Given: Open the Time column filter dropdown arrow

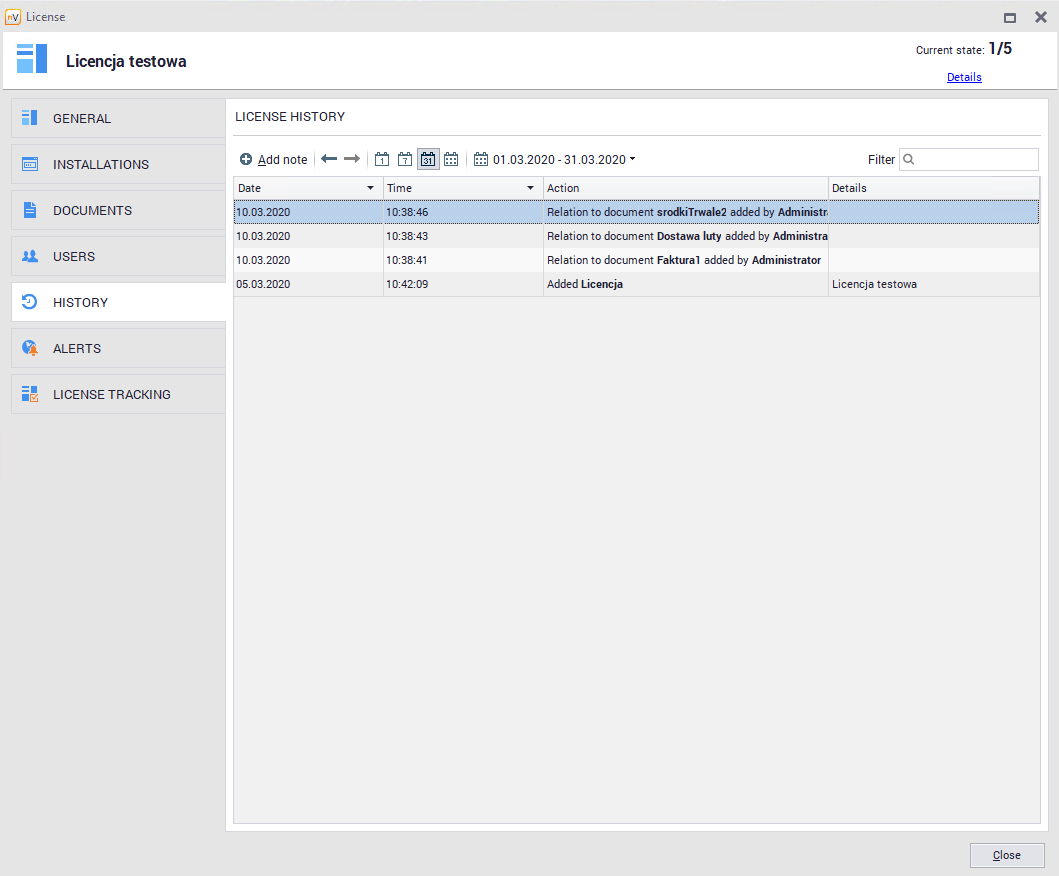Looking at the screenshot, I should click(x=530, y=188).
